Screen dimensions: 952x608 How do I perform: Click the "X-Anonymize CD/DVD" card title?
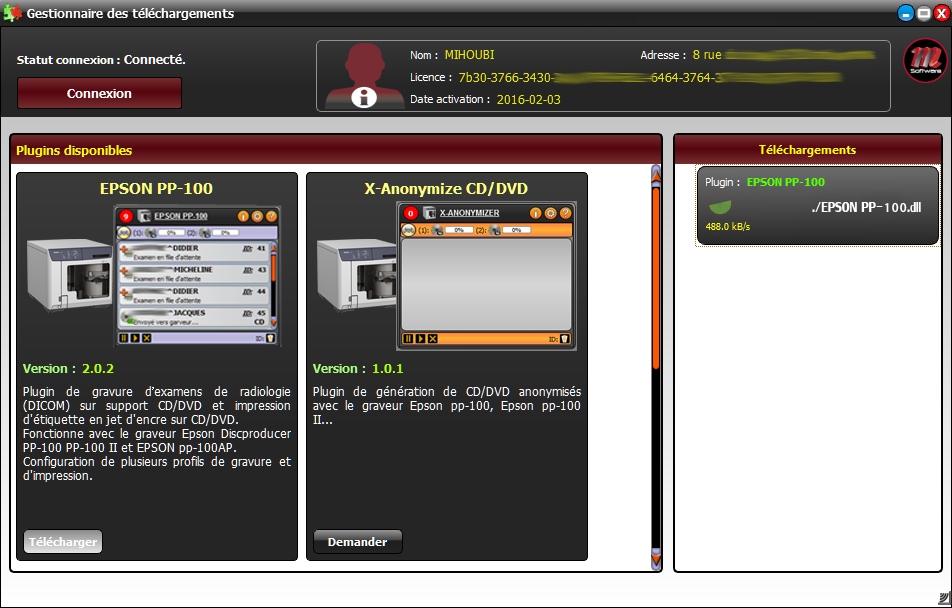[446, 188]
